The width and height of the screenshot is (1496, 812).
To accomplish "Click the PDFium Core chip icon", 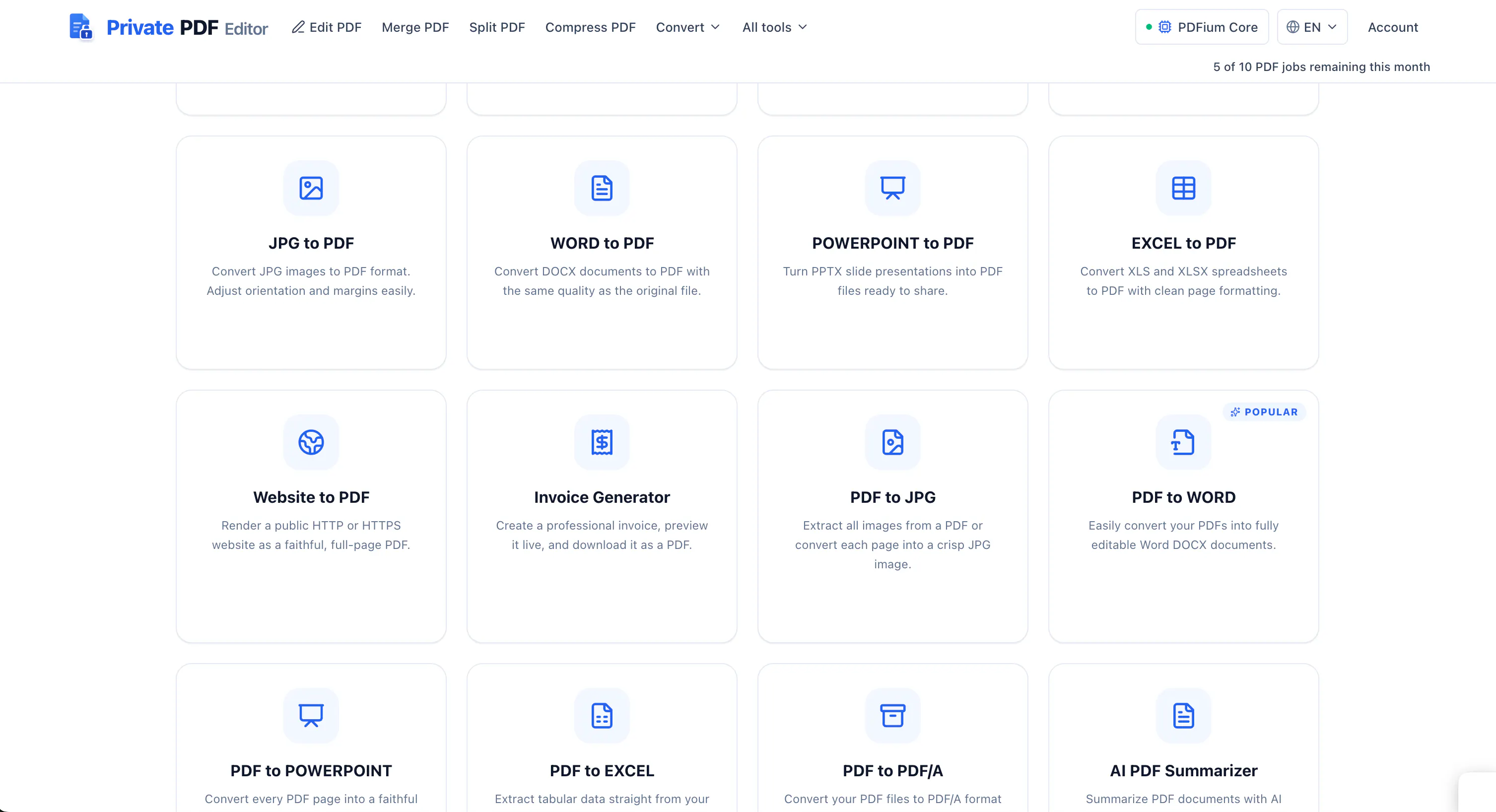I will (1165, 27).
